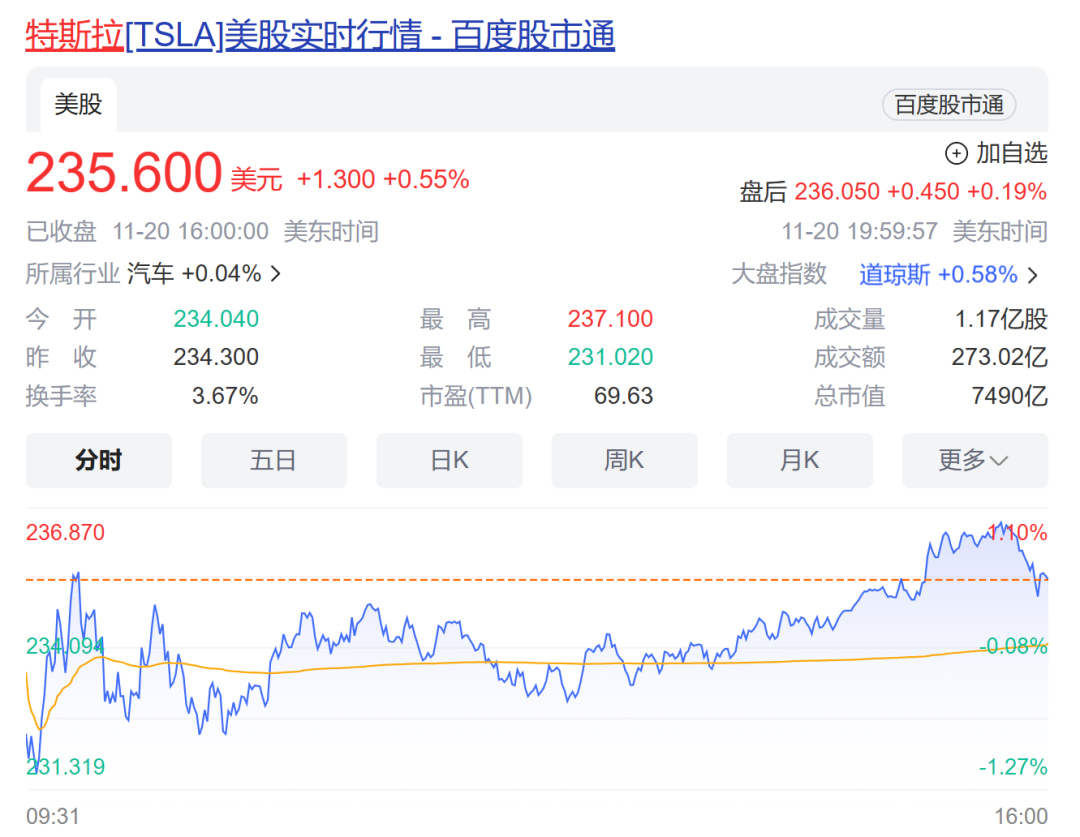Click the change value +1.300
1080x837 pixels.
coord(335,180)
